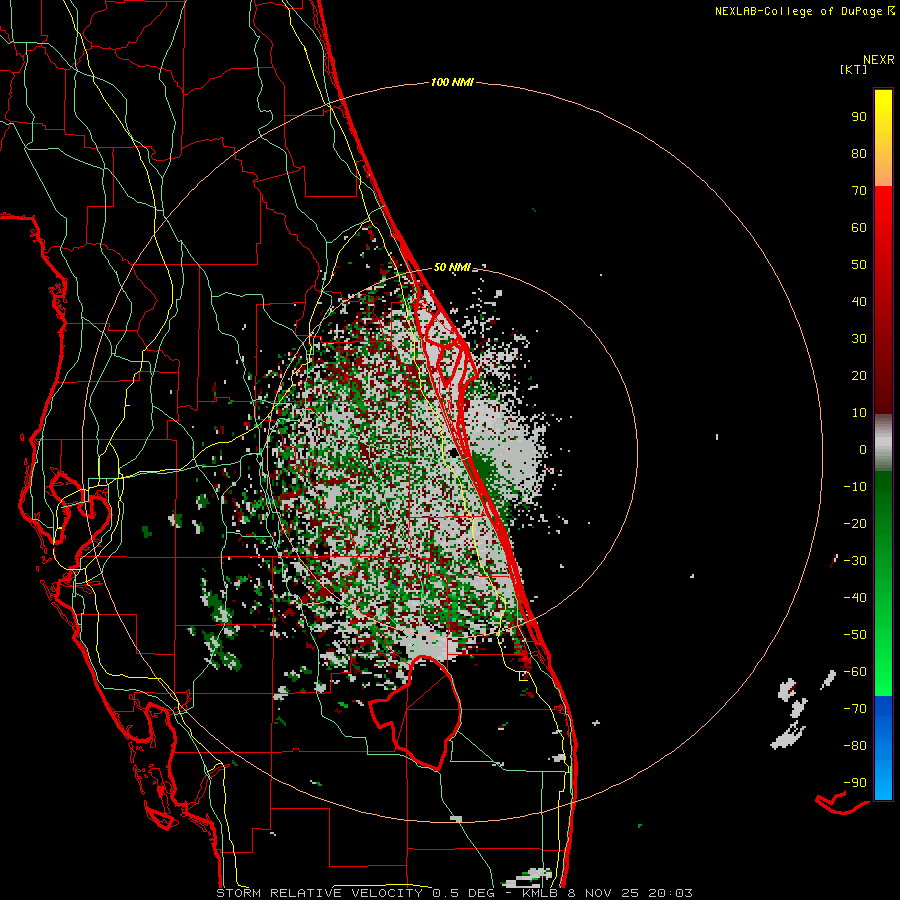The width and height of the screenshot is (900, 900).
Task: Click the [KT] units label
Action: [x=853, y=69]
